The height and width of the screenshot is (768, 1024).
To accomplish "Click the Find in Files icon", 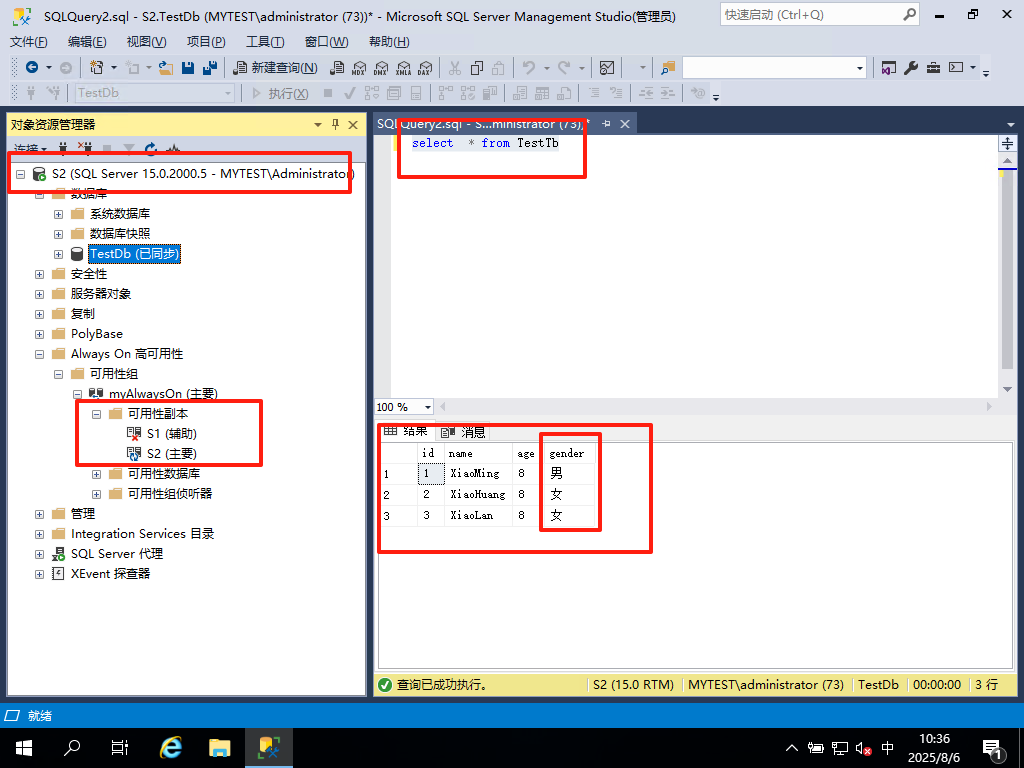I will 667,67.
